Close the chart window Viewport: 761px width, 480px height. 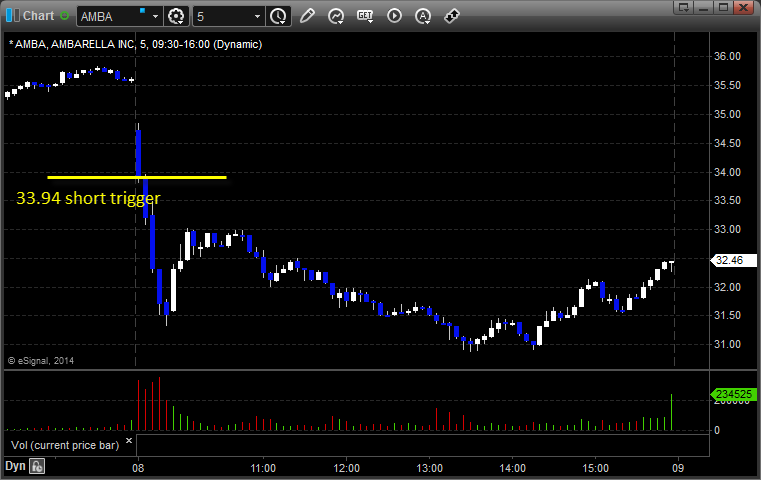(744, 7)
